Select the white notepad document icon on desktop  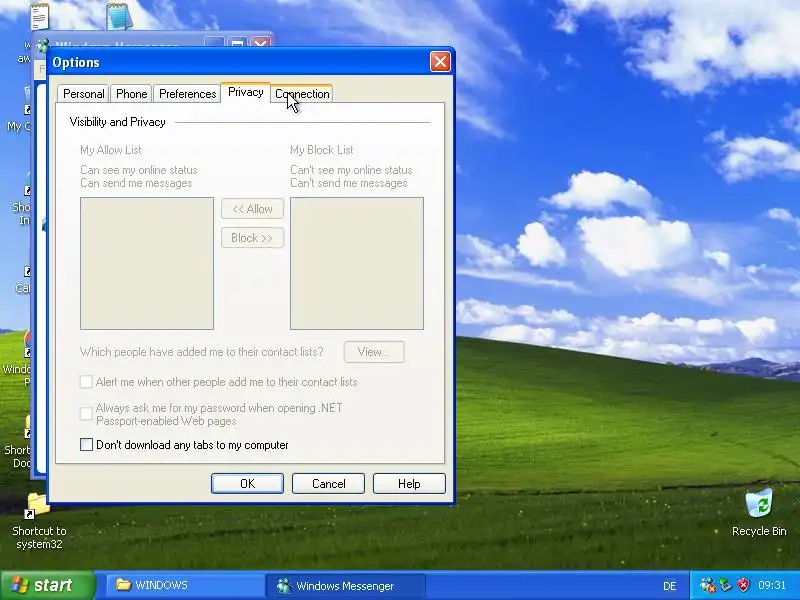(39, 15)
